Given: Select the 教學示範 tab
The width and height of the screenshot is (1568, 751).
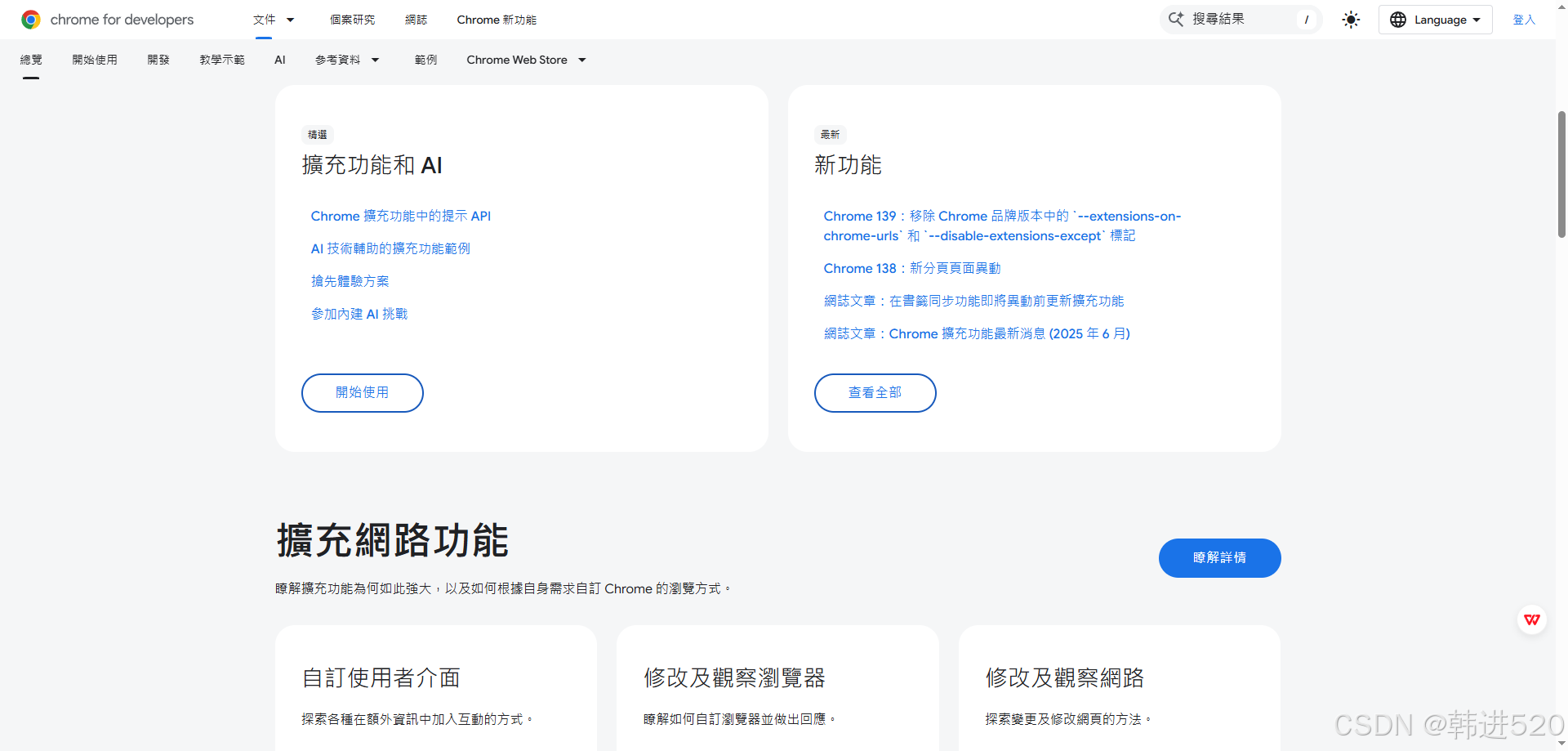Looking at the screenshot, I should [222, 60].
